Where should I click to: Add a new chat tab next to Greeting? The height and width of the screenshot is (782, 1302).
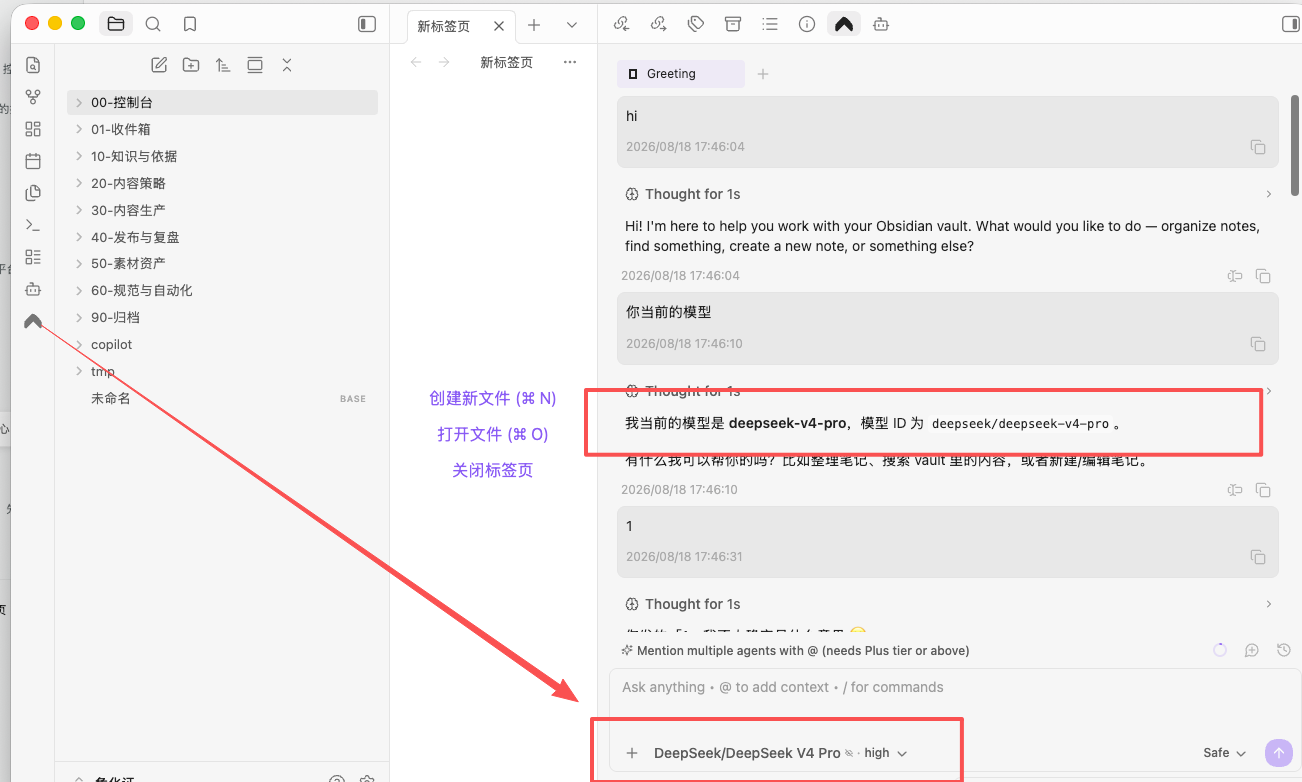(763, 74)
